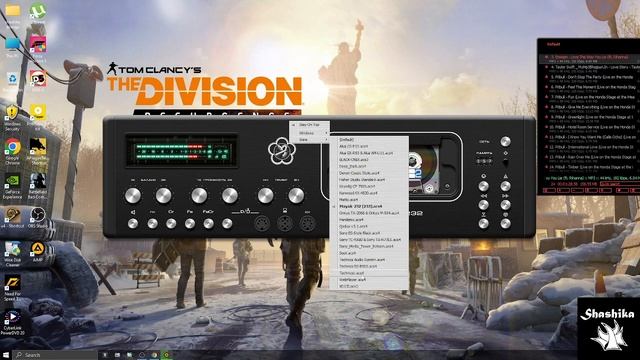Screen dimensions: 640x360
Task: Select playlist track 3 Eminem Love The Way You Lie
Action: click(590, 58)
